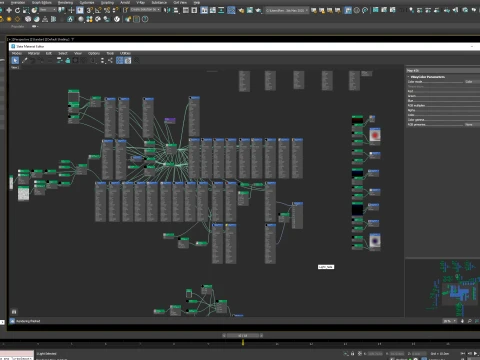This screenshot has width=480, height=360.
Task: Click the Mirror tool icon
Action: [x=167, y=10]
